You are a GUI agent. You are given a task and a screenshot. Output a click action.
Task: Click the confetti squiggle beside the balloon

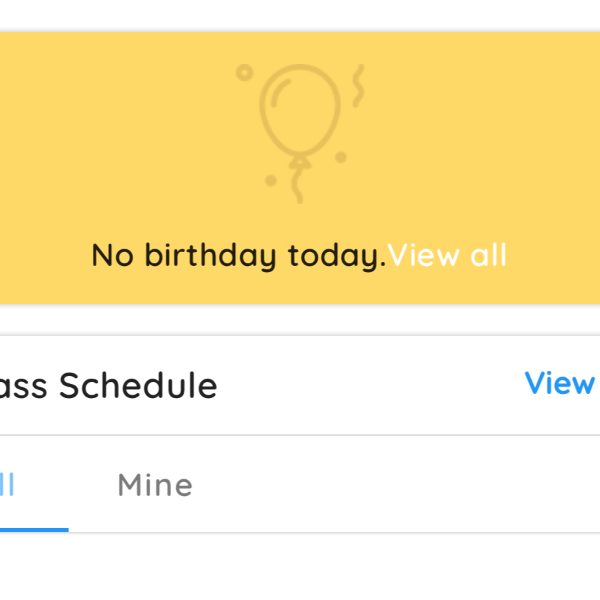click(358, 86)
